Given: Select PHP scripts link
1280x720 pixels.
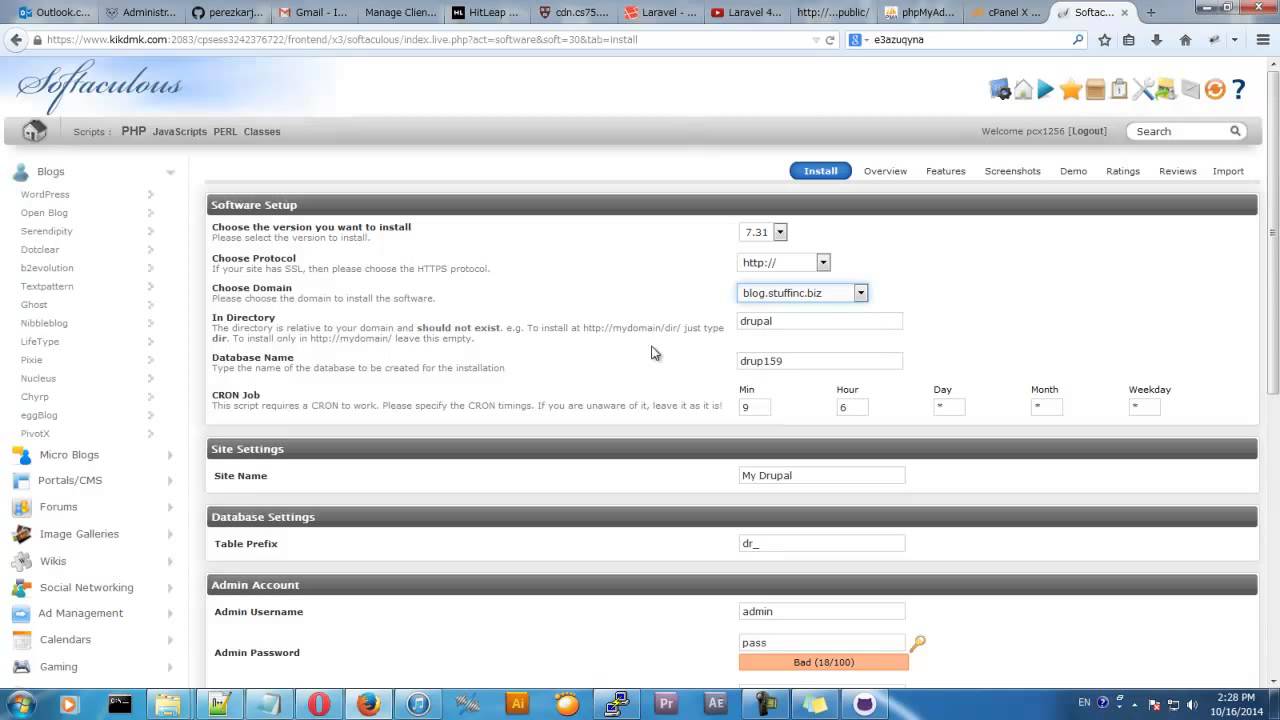Looking at the screenshot, I should coord(134,131).
